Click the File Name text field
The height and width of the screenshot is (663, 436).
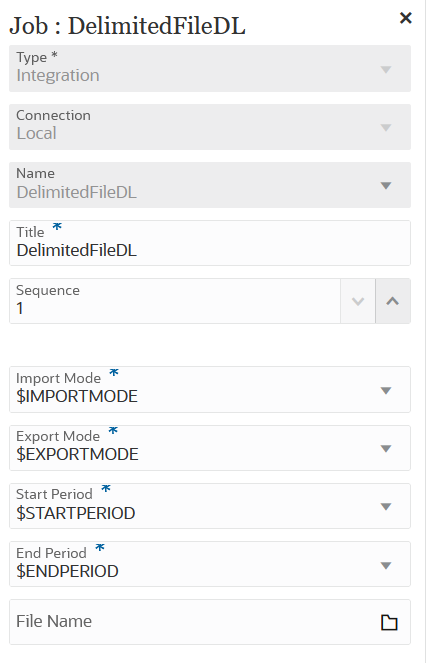(x=193, y=622)
